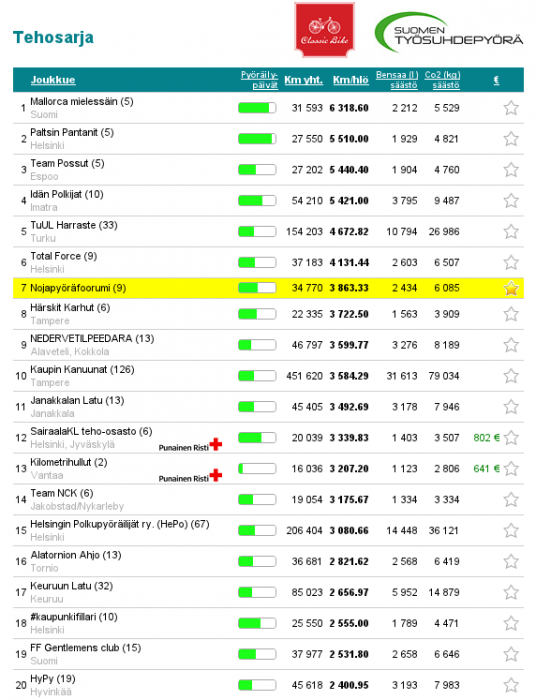This screenshot has width=536, height=700.
Task: Click star icon for Keuruun Latu
Action: coord(511,592)
